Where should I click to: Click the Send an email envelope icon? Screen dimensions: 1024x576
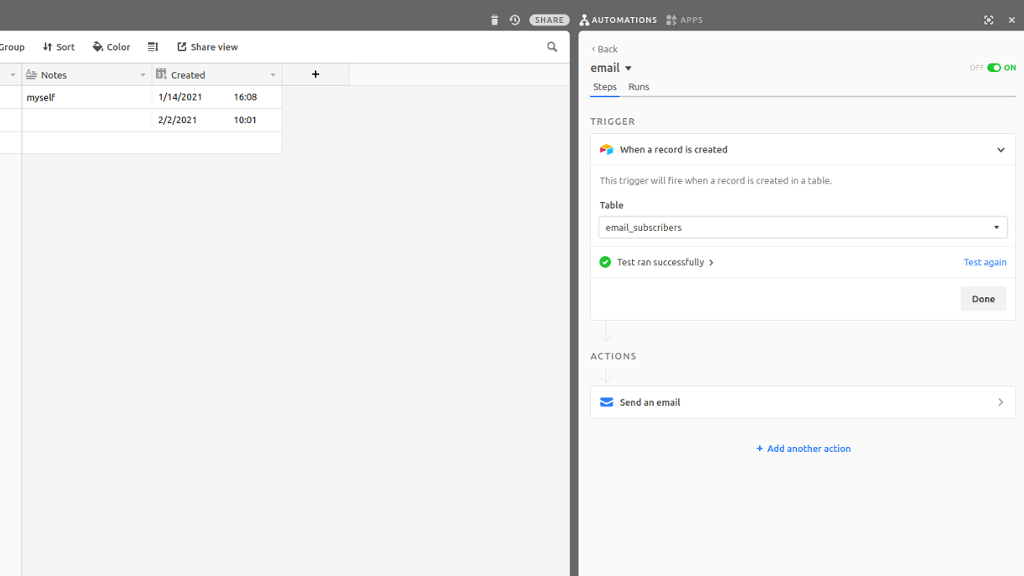(x=606, y=402)
